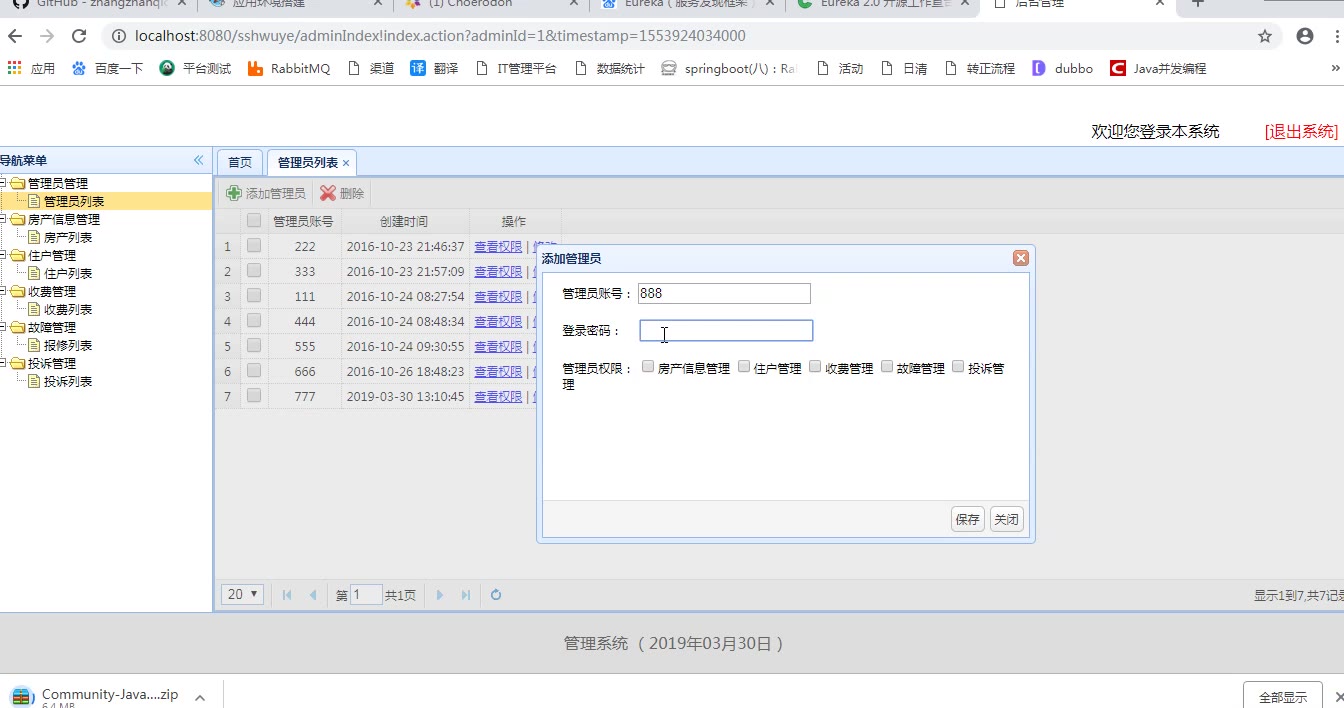Collapse the navigation menu panel
Viewport: 1344px width, 708px height.
pos(198,160)
